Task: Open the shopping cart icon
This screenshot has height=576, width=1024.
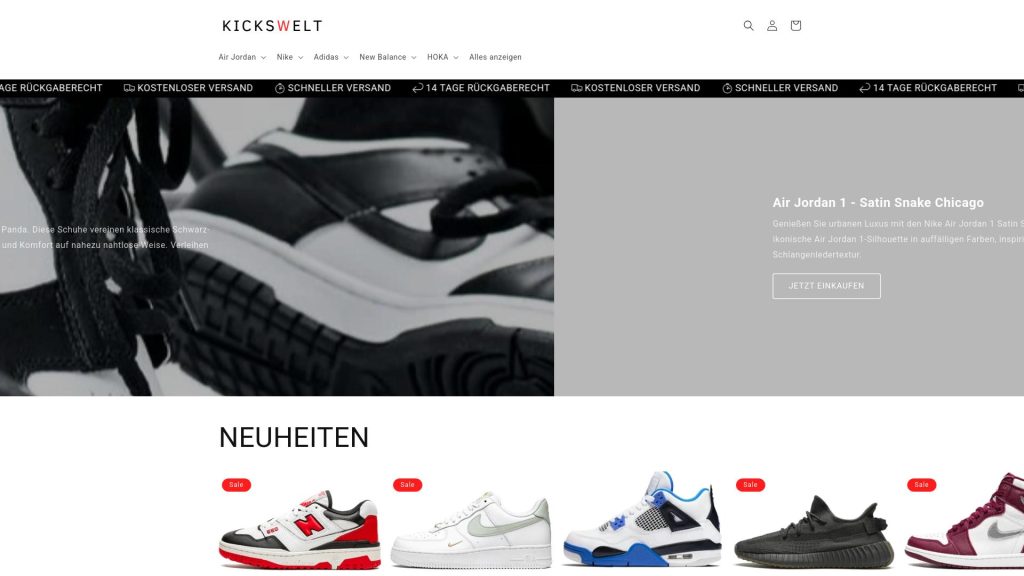Action: tap(795, 25)
